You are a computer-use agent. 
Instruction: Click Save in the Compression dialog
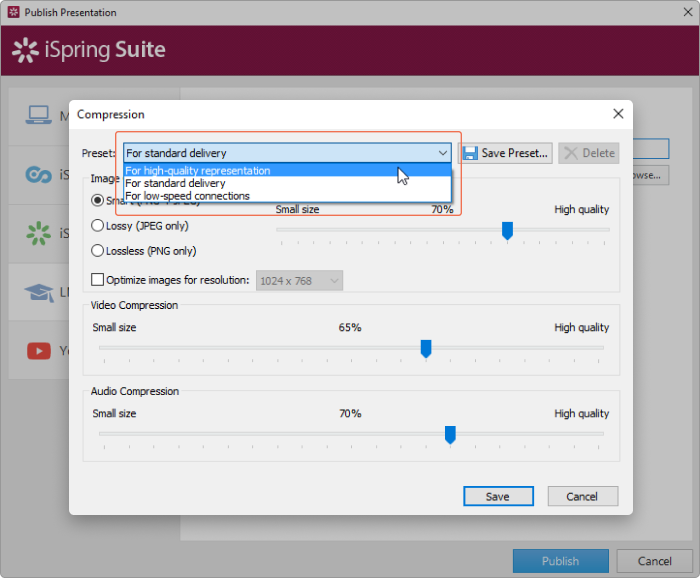point(498,496)
